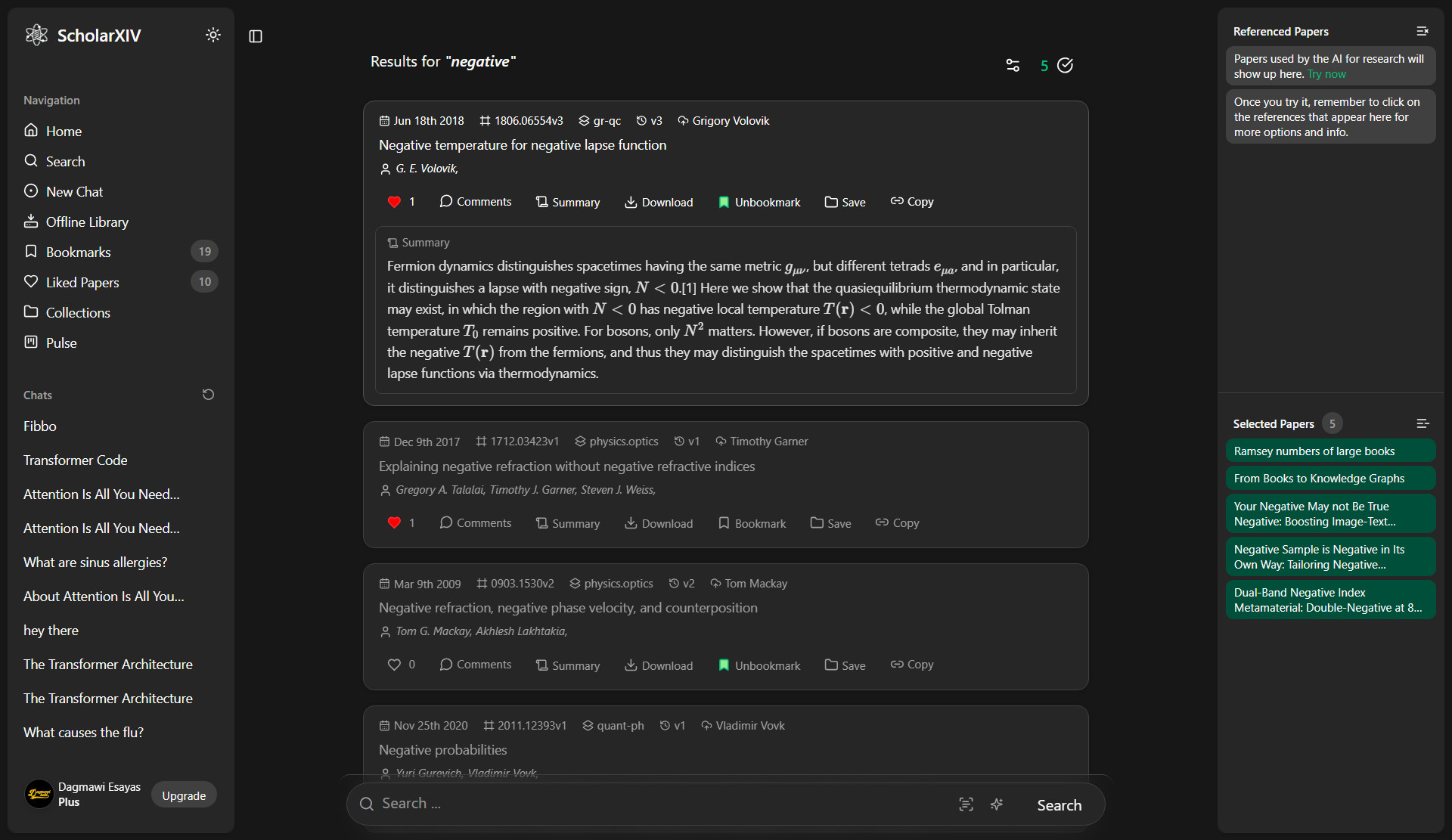Viewport: 1452px width, 840px height.
Task: Copy link of Negative temperature paper
Action: coord(912,202)
